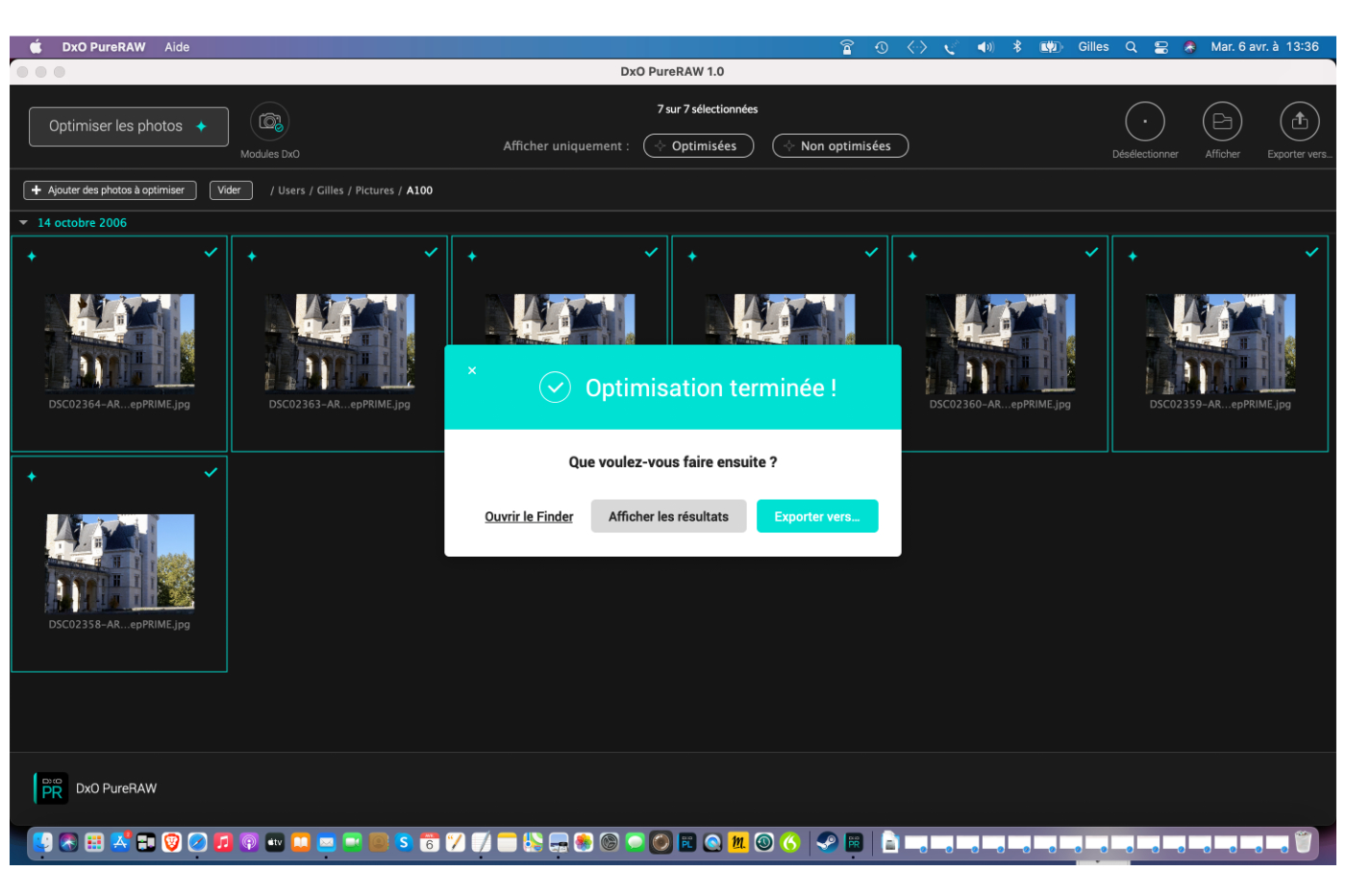Open Apple TV from the Dock

point(275,842)
